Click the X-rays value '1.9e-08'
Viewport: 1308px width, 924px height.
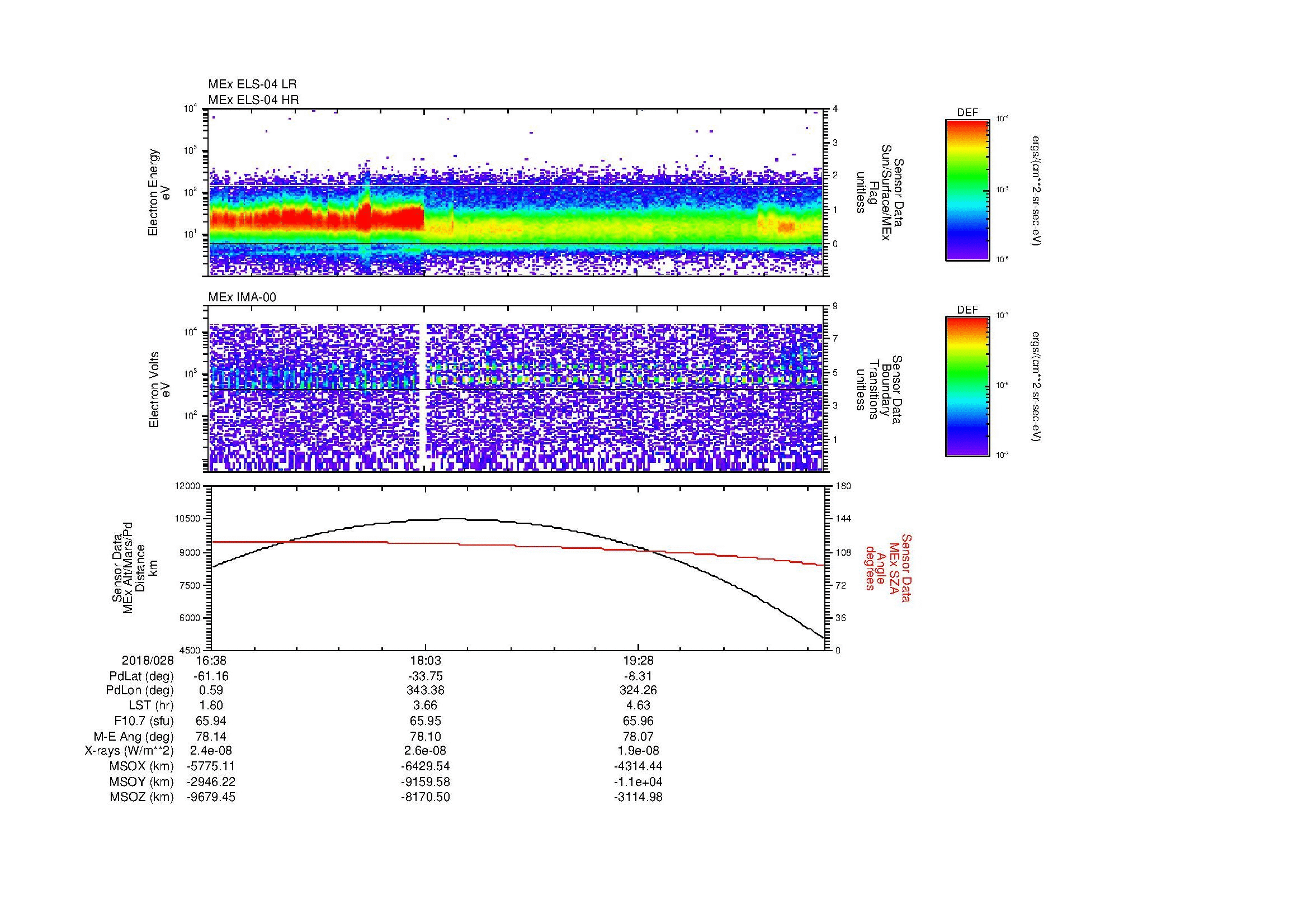(x=638, y=751)
